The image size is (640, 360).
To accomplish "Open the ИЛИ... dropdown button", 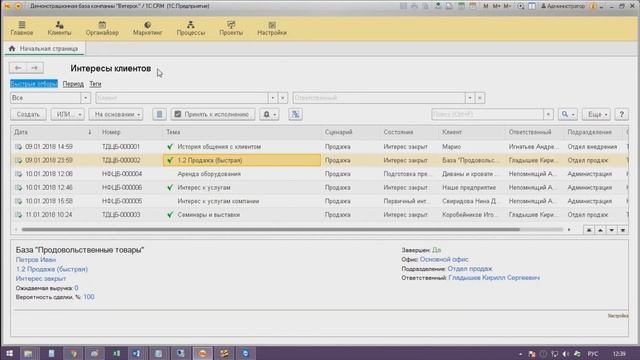I will [68, 114].
